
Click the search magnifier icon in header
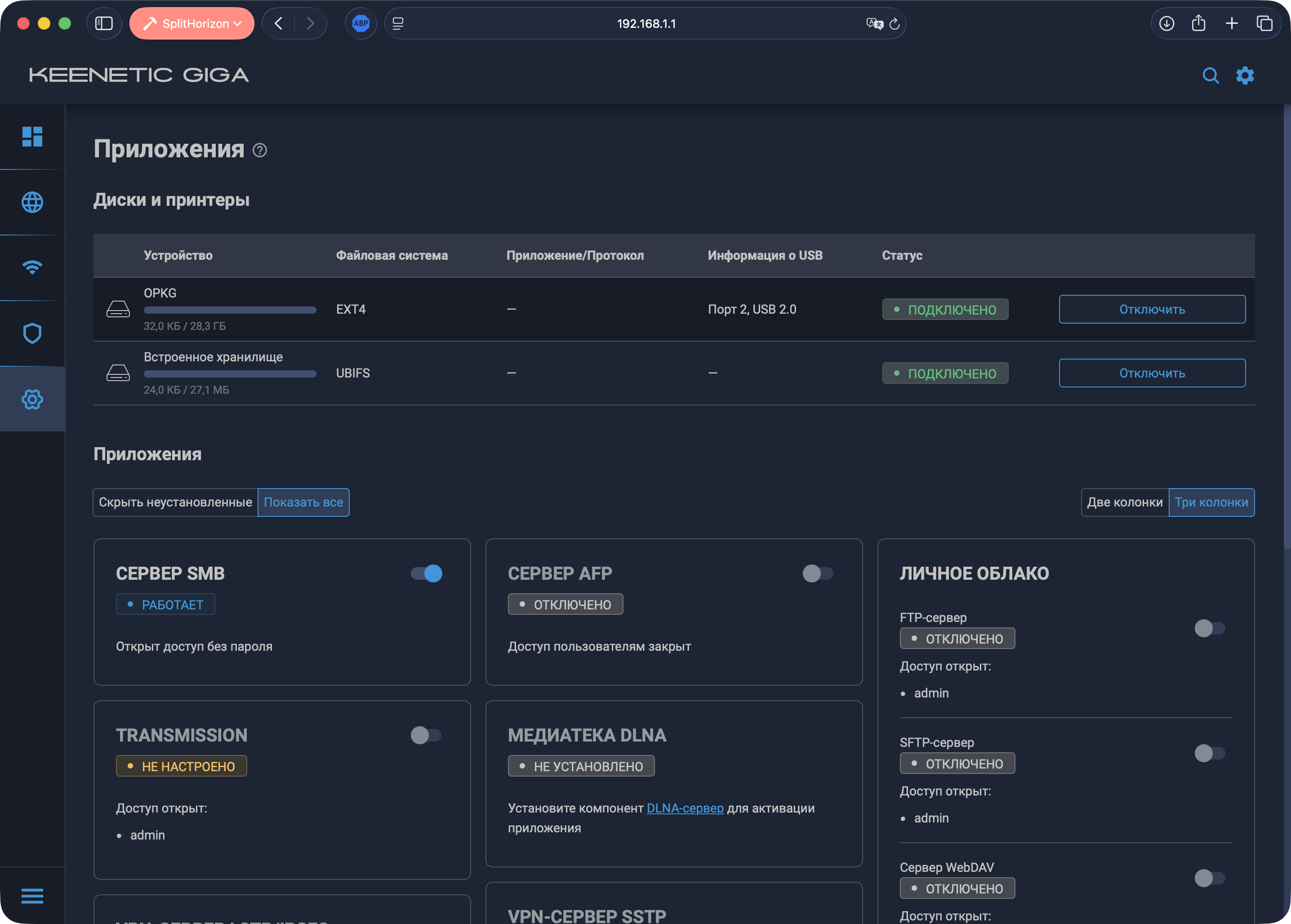(1210, 75)
